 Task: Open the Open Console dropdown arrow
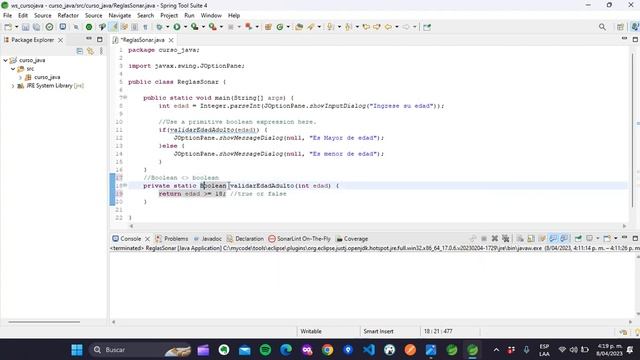pos(616,238)
